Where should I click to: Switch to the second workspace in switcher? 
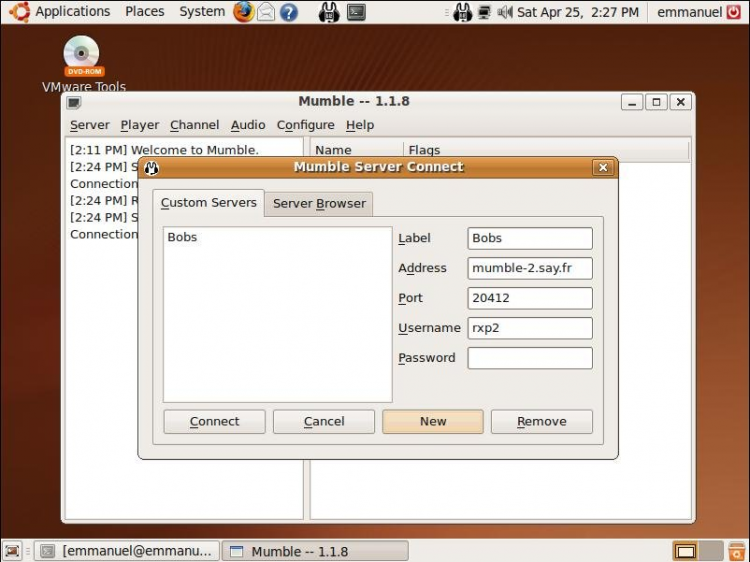coord(710,551)
